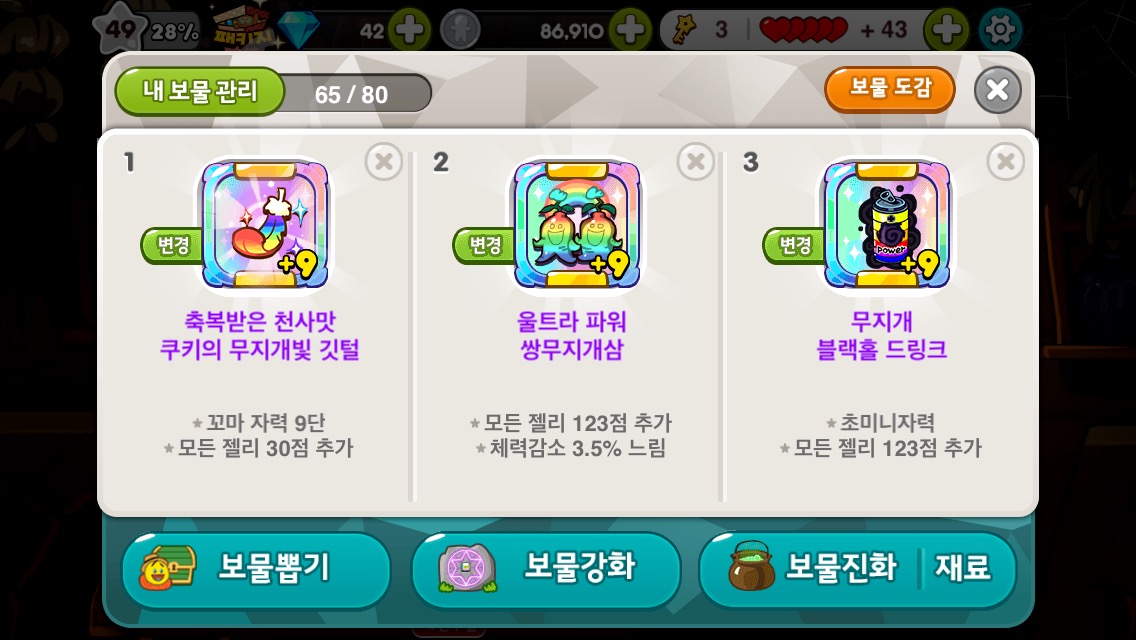Add coins using plus beside 86,910
Screen dimensions: 1136x640
point(630,30)
